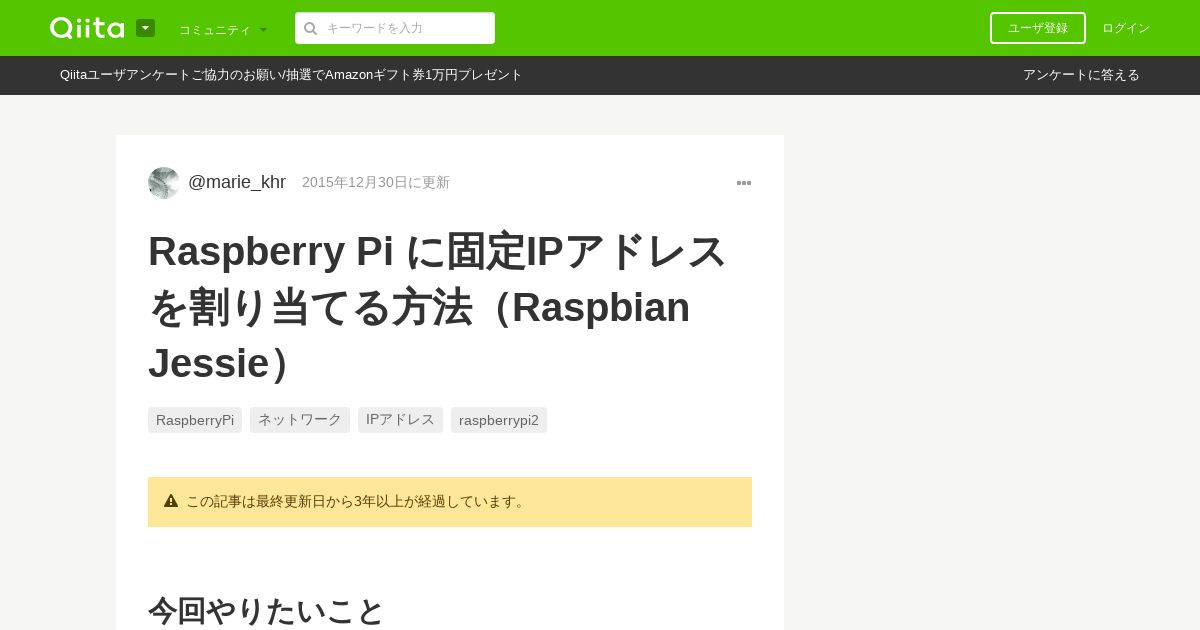Focus the キーワードを入力 search field
This screenshot has height=630, width=1200.
(x=395, y=28)
